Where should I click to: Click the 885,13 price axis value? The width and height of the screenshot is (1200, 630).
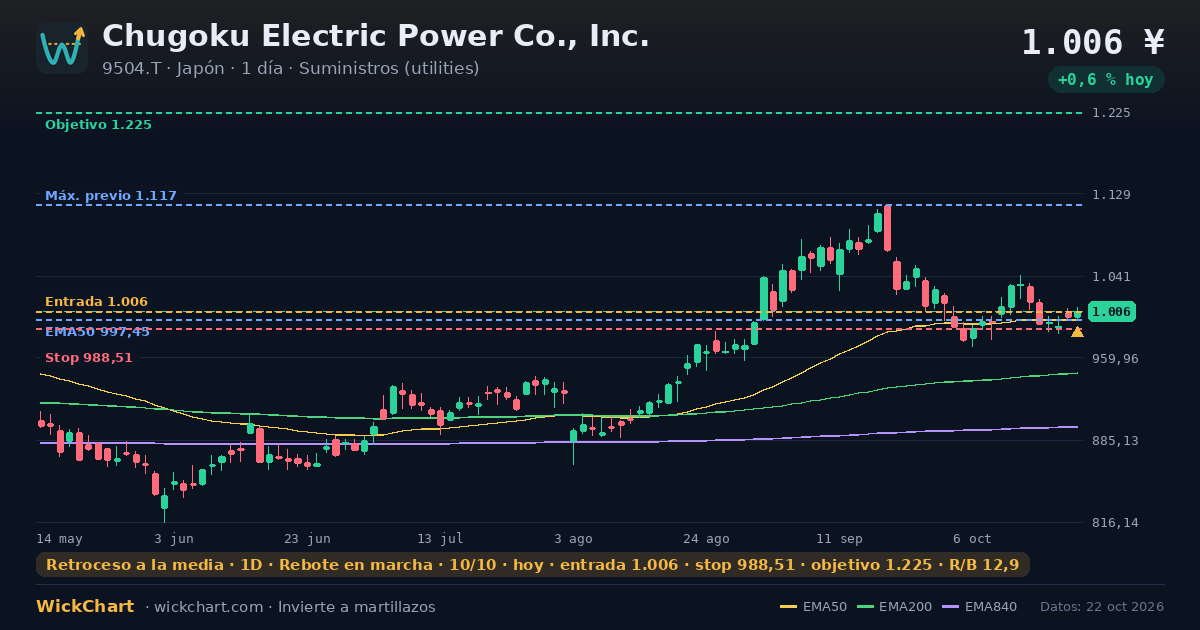[x=1116, y=441]
